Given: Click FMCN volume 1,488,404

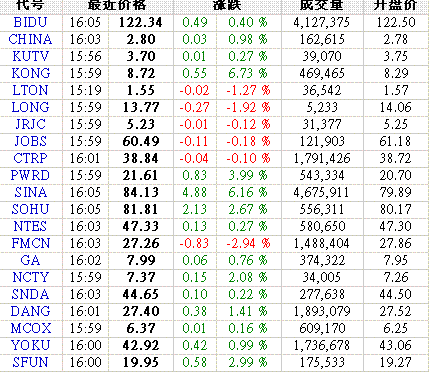Looking at the screenshot, I should coord(322,243).
